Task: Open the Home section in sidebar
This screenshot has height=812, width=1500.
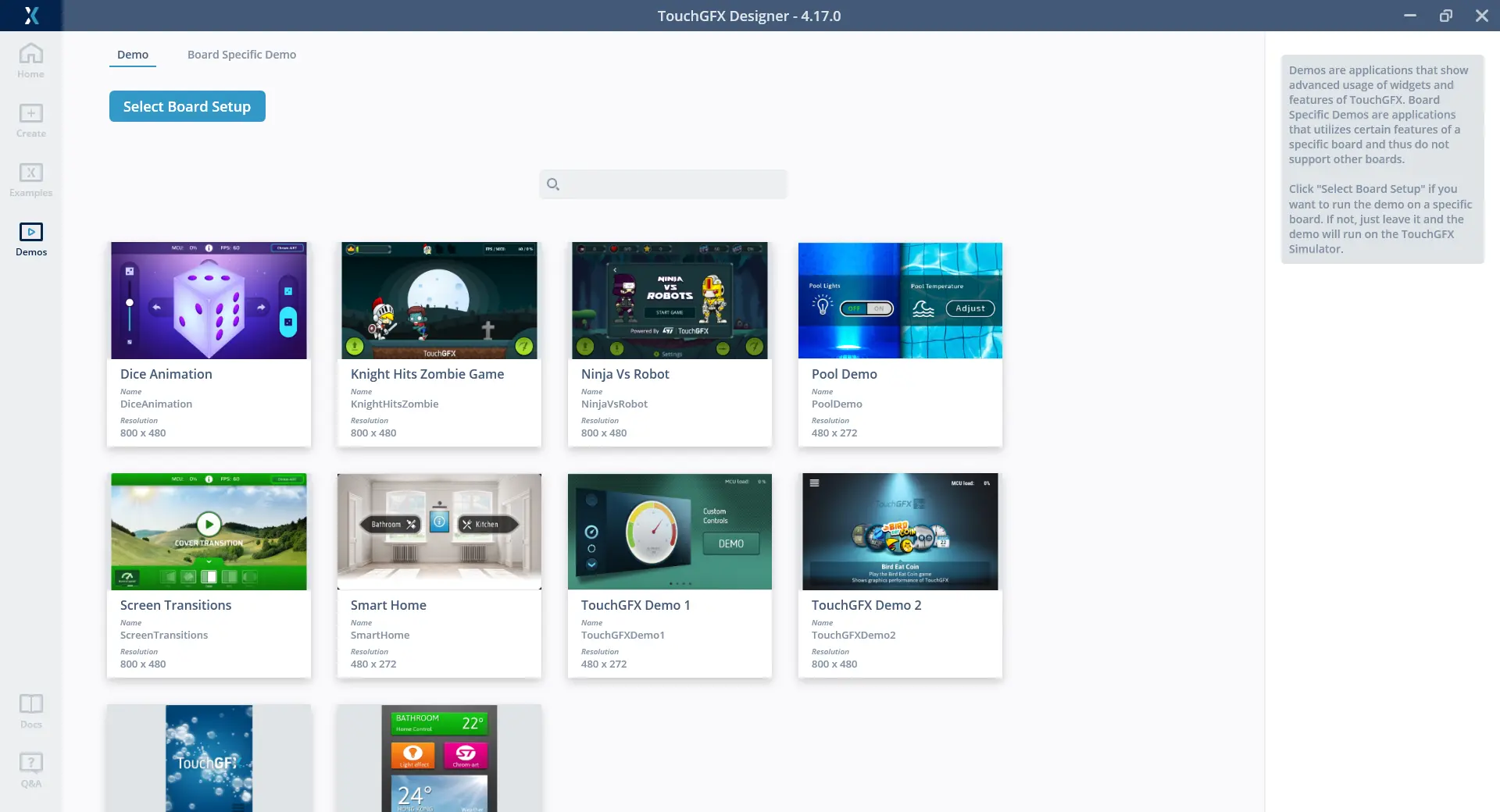Action: 31,54
